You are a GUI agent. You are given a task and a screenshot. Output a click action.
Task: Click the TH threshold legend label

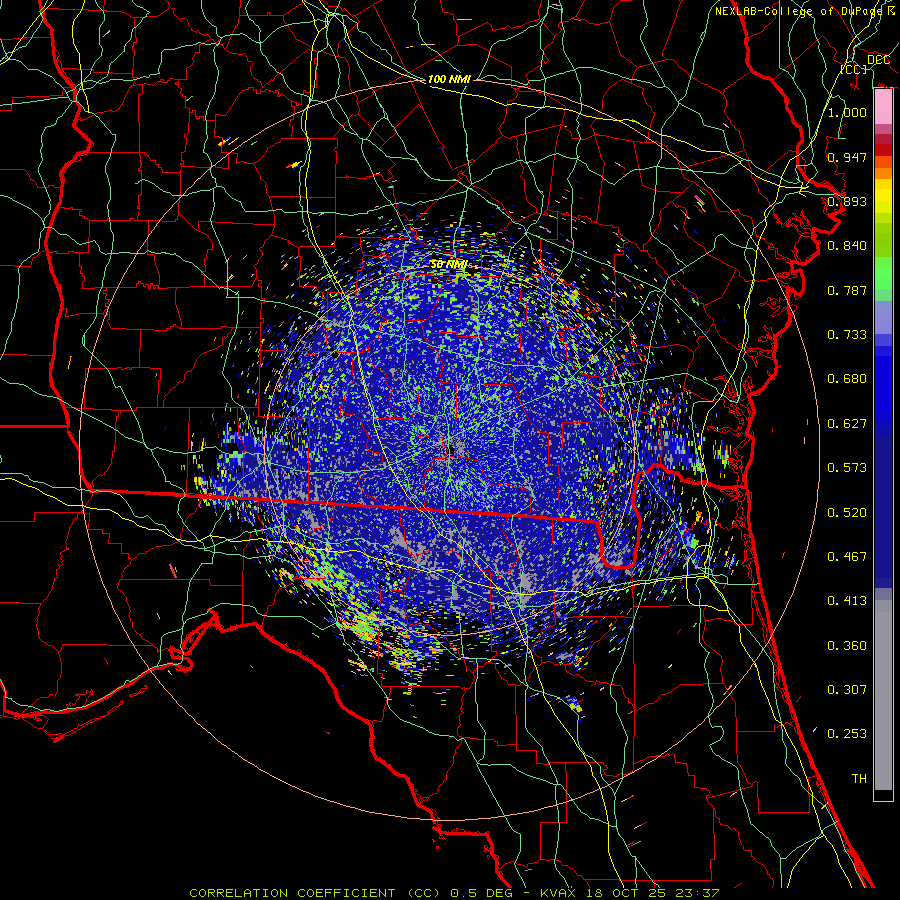pos(859,779)
